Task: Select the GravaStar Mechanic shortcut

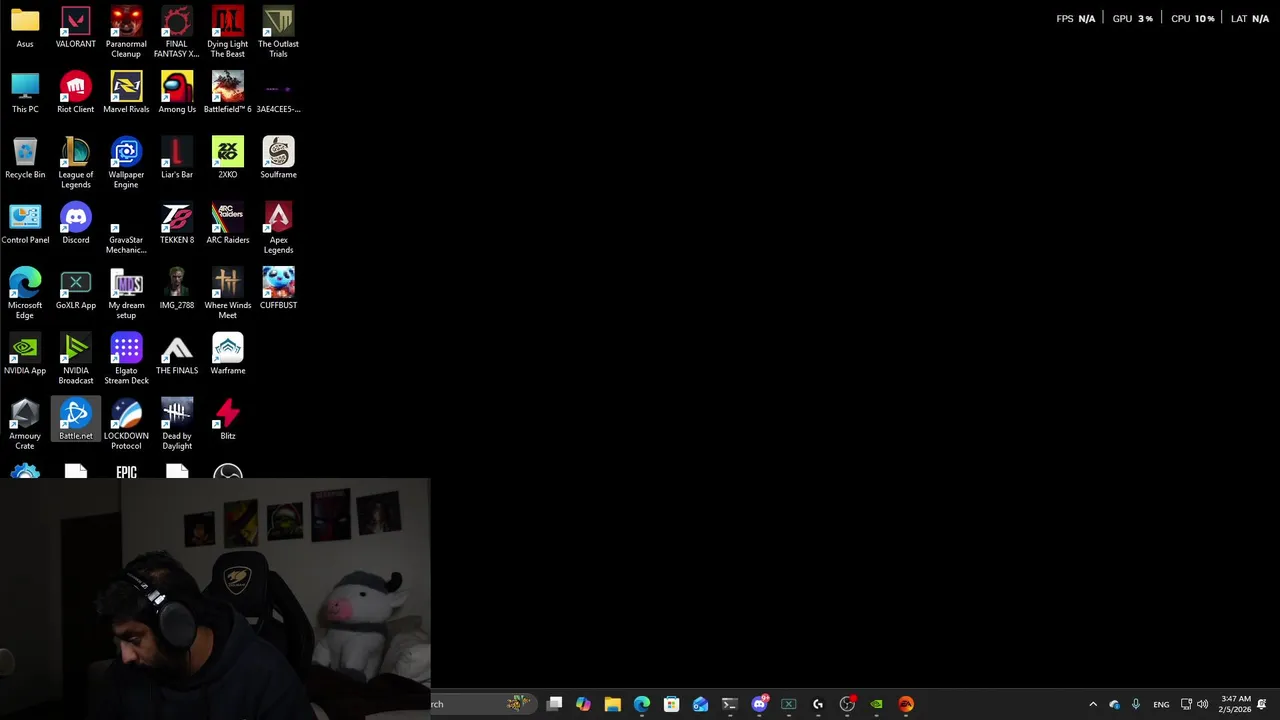Action: pos(126,235)
